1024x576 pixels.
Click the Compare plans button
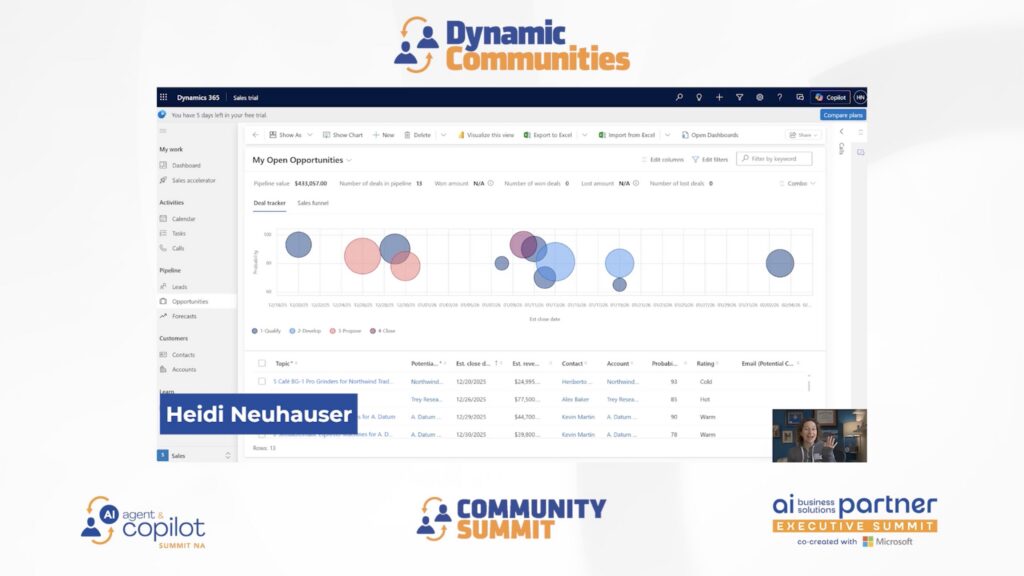click(x=842, y=115)
